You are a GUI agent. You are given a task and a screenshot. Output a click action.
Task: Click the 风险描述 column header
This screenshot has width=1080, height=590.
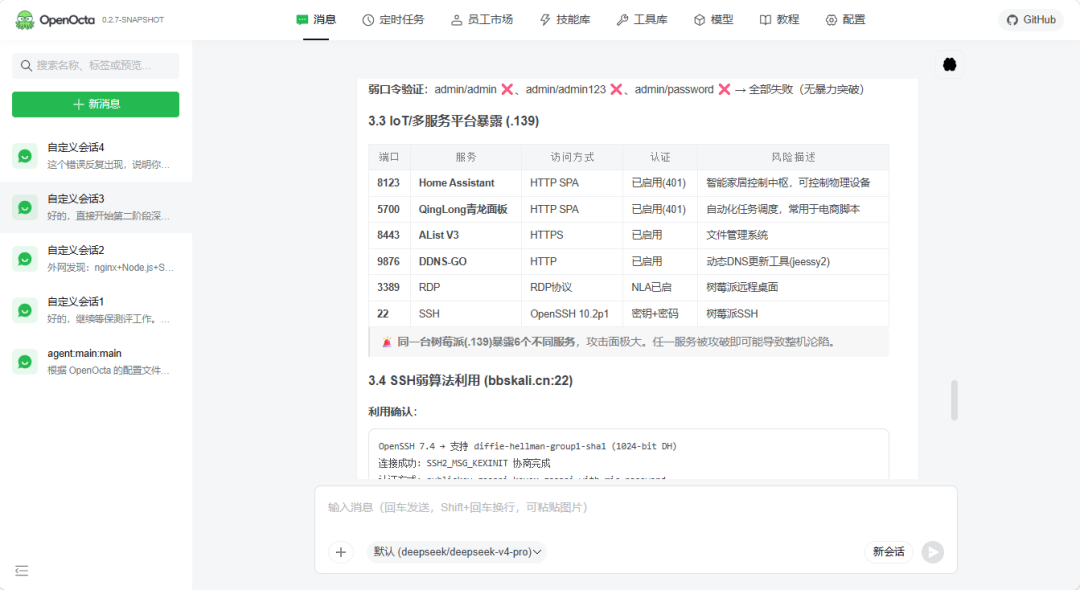pos(793,157)
